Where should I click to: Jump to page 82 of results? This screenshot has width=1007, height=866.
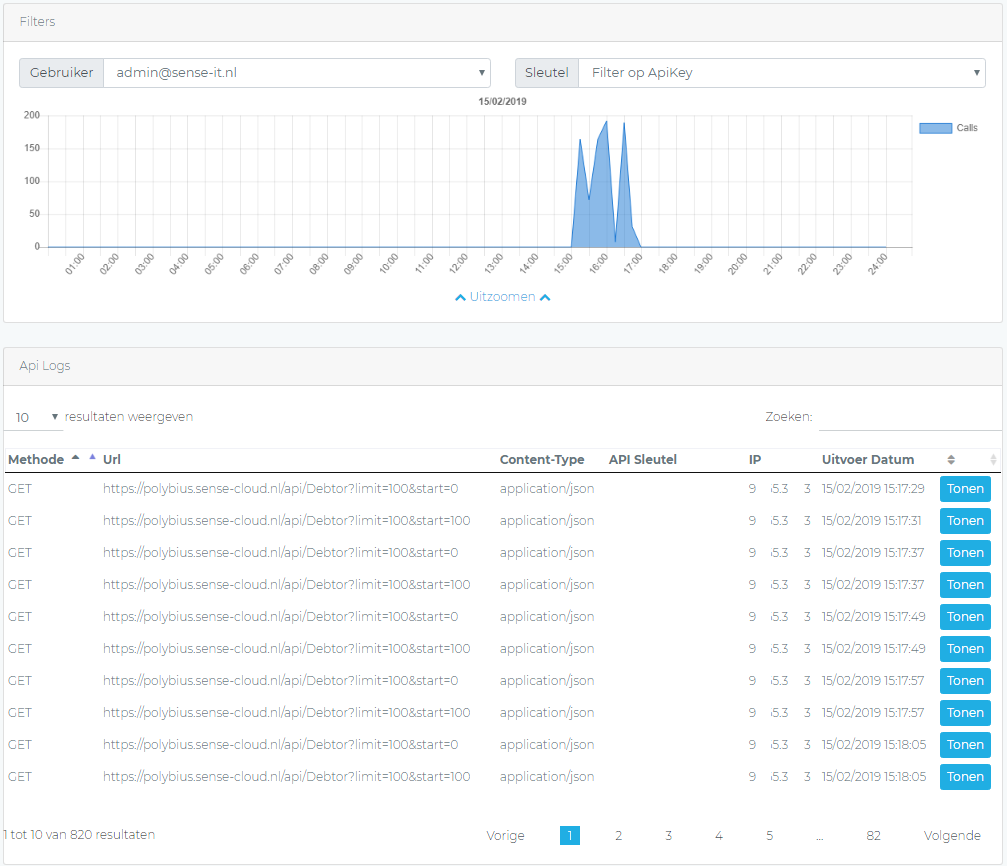point(873,836)
